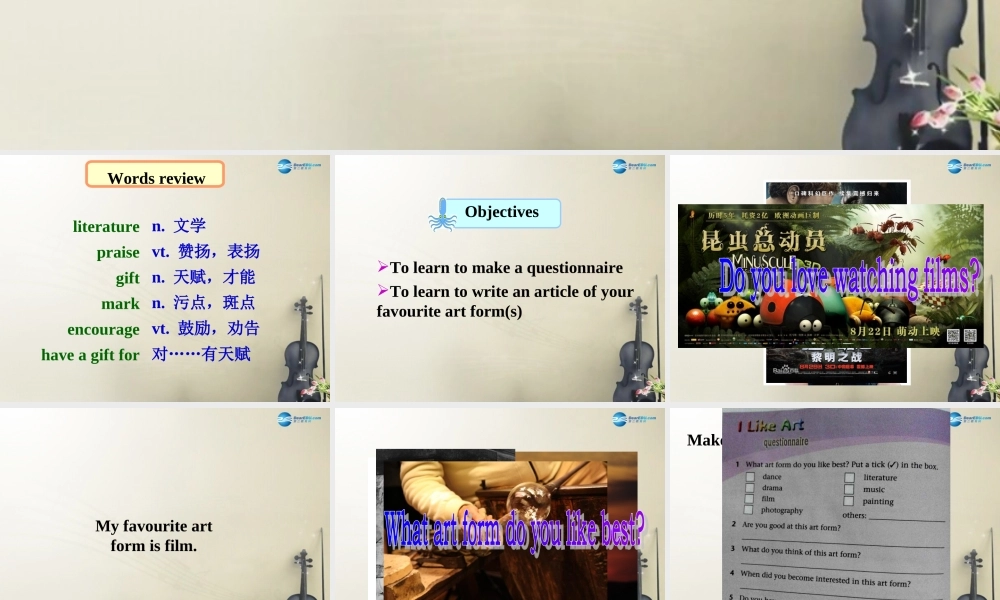Tick the dance checkbox in the questionnaire
The image size is (1000, 600).
tap(751, 477)
